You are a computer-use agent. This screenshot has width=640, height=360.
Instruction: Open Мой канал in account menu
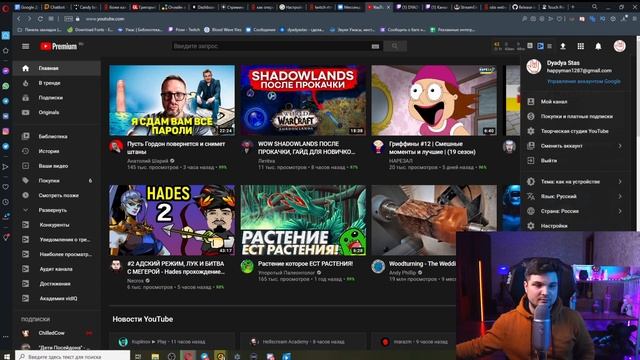coord(576,101)
